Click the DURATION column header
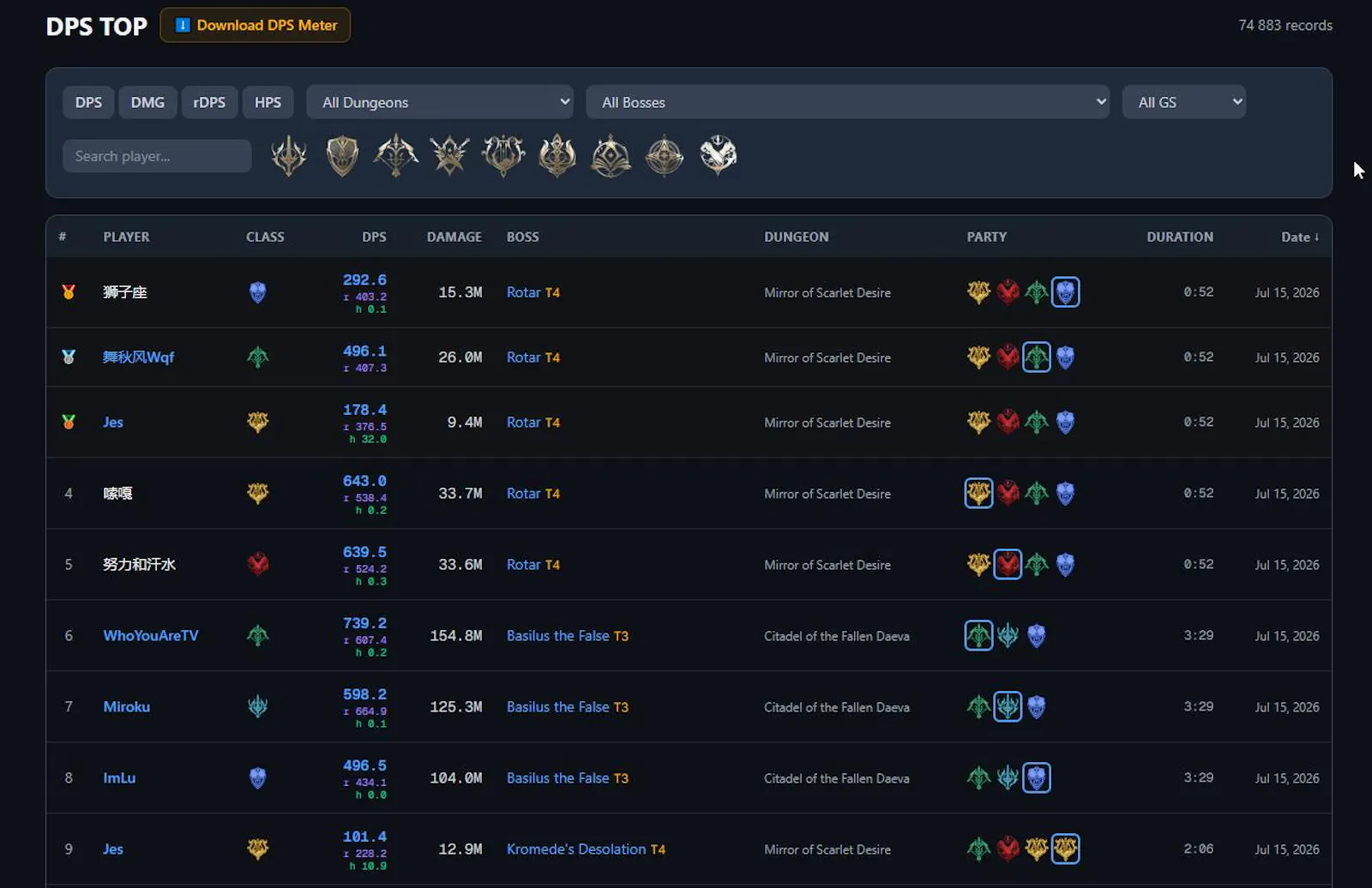Image resolution: width=1372 pixels, height=888 pixels. tap(1180, 237)
